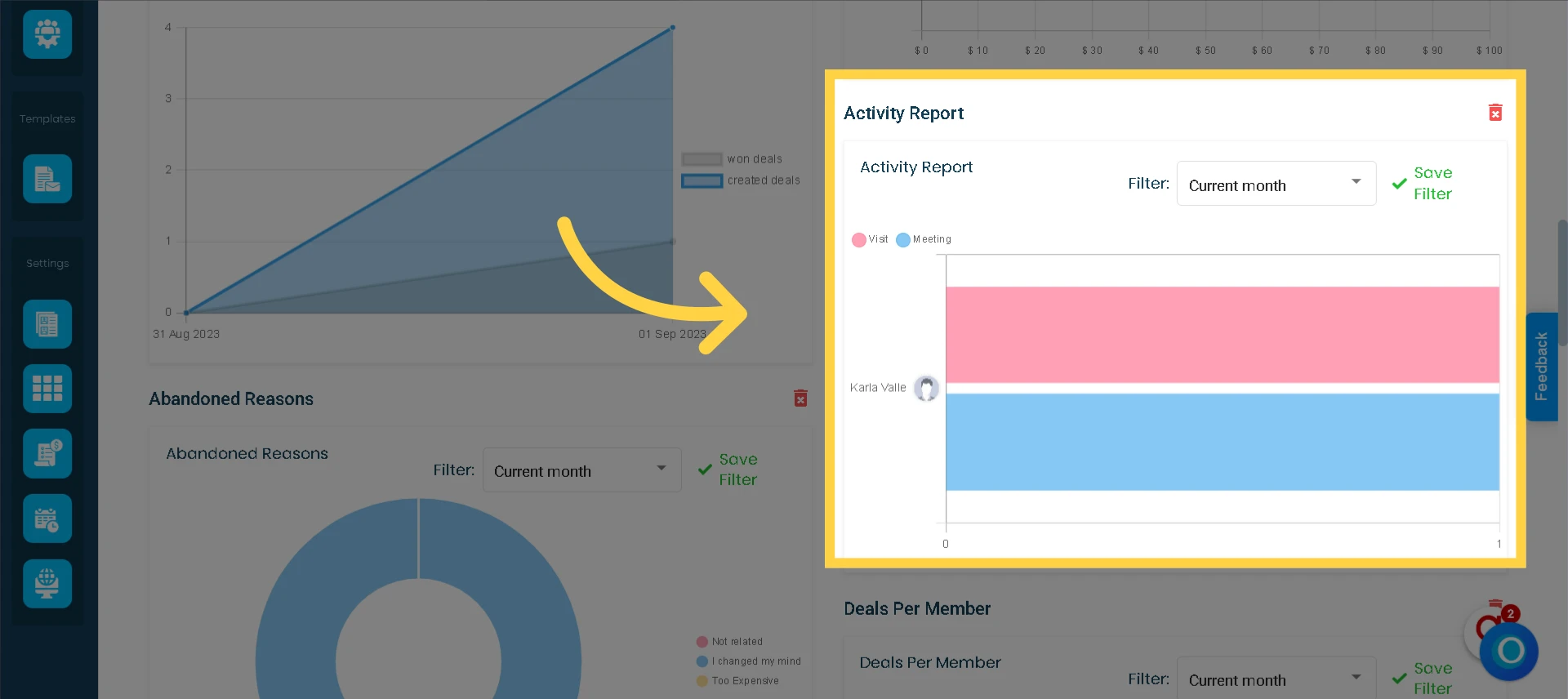
Task: Open the team management icon atop the sidebar
Action: tap(47, 34)
